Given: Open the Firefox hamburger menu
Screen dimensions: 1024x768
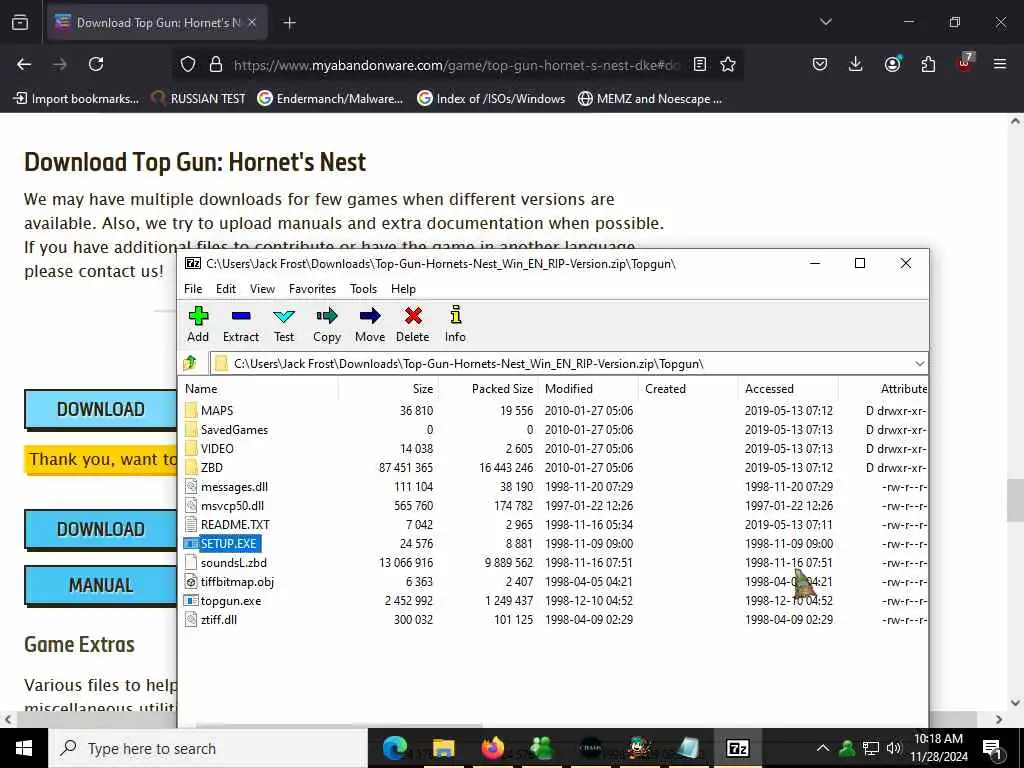Looking at the screenshot, I should pos(1000,64).
